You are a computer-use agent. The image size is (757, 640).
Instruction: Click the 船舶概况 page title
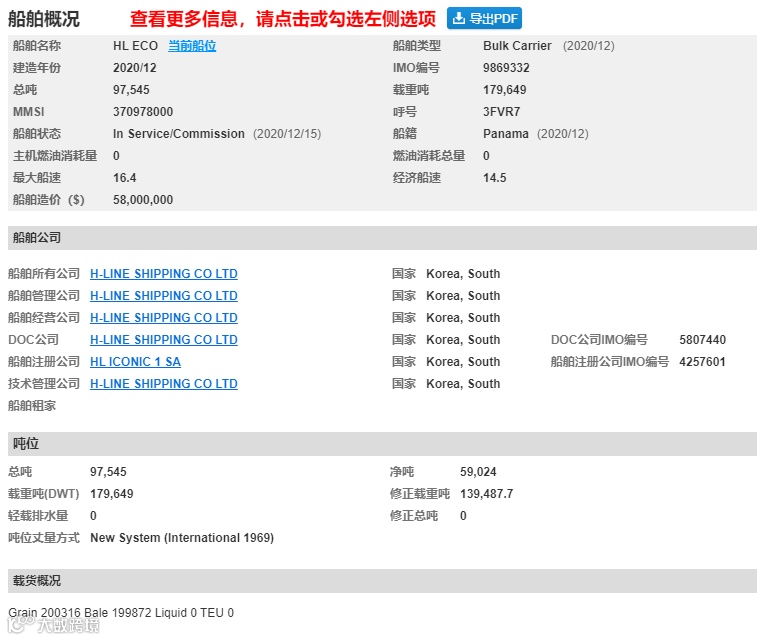(x=44, y=19)
